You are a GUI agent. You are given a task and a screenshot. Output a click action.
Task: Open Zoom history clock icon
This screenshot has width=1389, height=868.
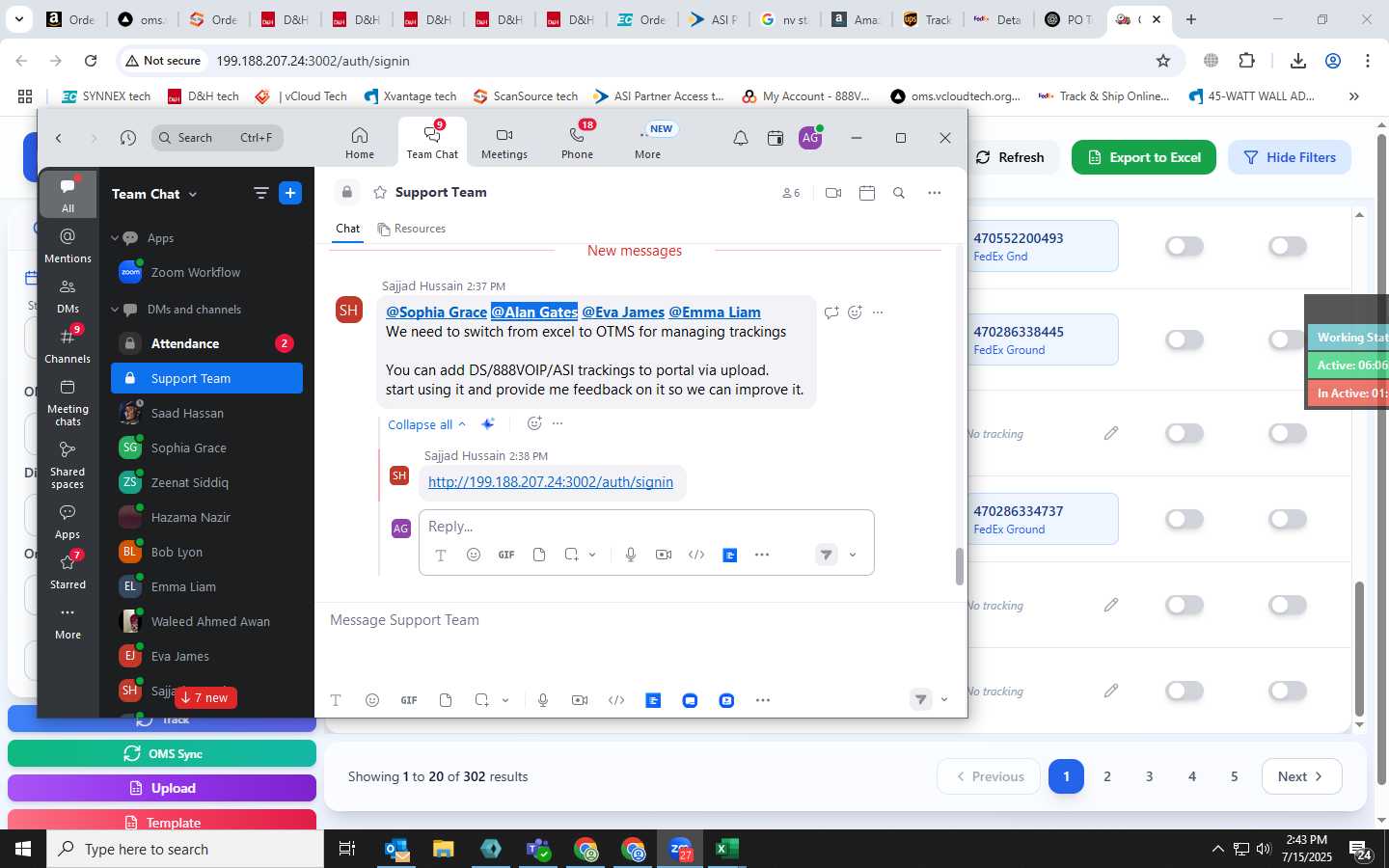[x=128, y=138]
